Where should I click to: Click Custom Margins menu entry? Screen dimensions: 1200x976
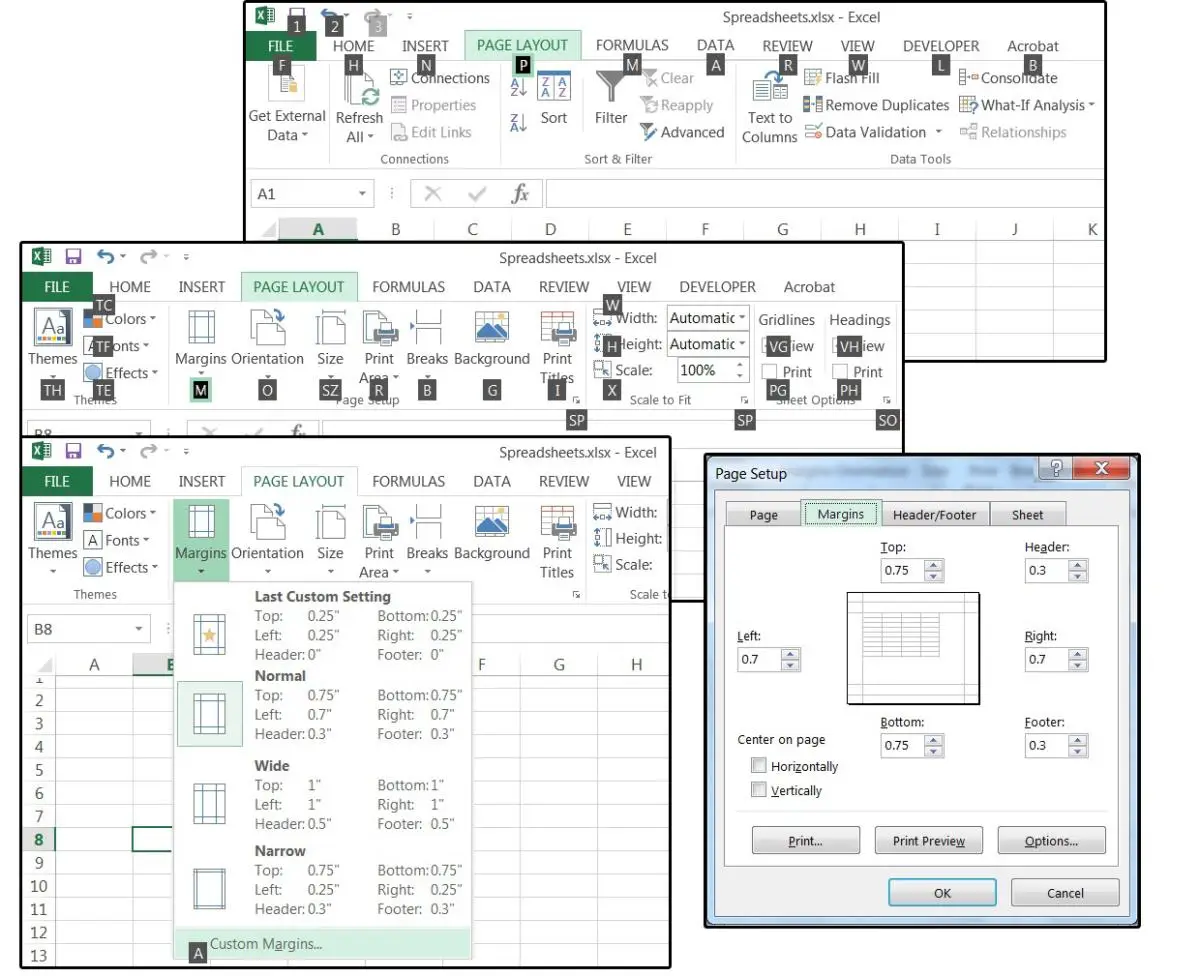321,943
